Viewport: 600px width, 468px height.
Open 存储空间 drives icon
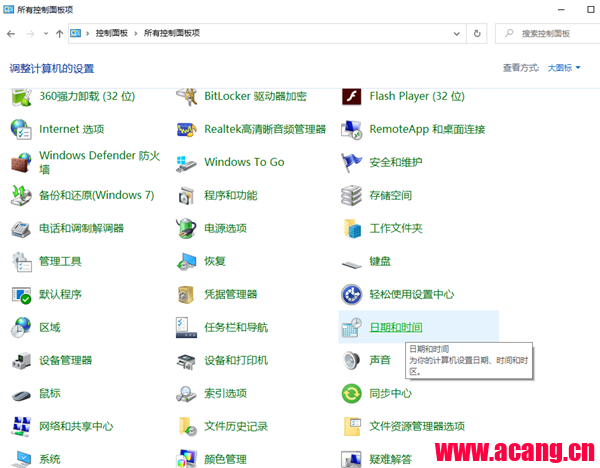point(351,195)
